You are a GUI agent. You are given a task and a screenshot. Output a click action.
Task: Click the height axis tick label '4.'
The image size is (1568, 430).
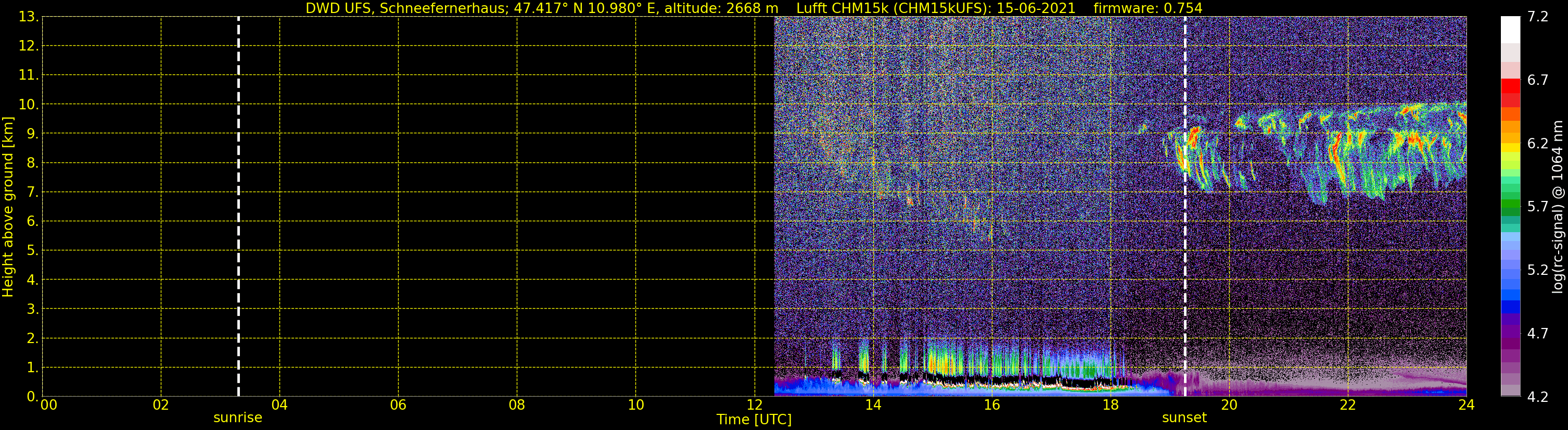point(32,280)
